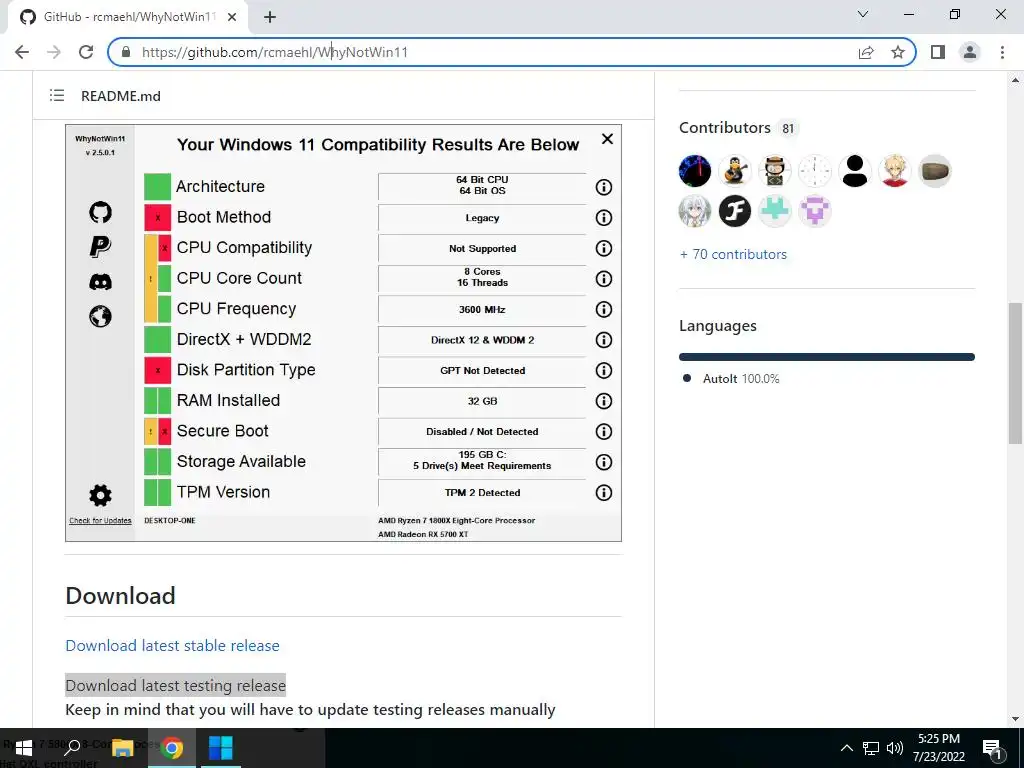Show hidden system tray icons
This screenshot has width=1024, height=768.
point(846,748)
